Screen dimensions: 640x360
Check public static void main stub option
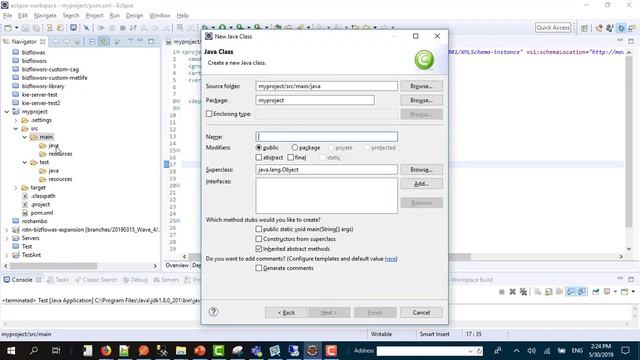[x=258, y=229]
